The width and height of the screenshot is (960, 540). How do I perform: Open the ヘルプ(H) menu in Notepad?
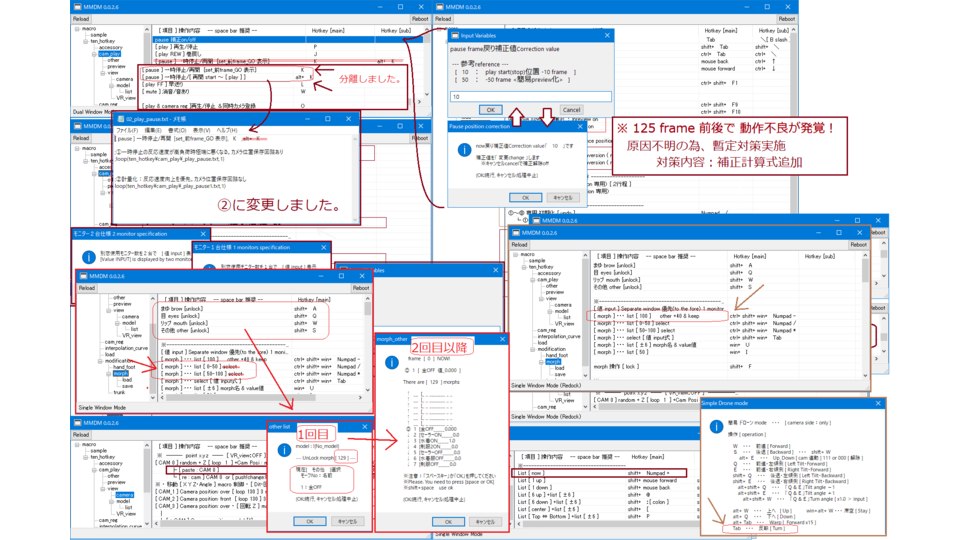tap(227, 130)
